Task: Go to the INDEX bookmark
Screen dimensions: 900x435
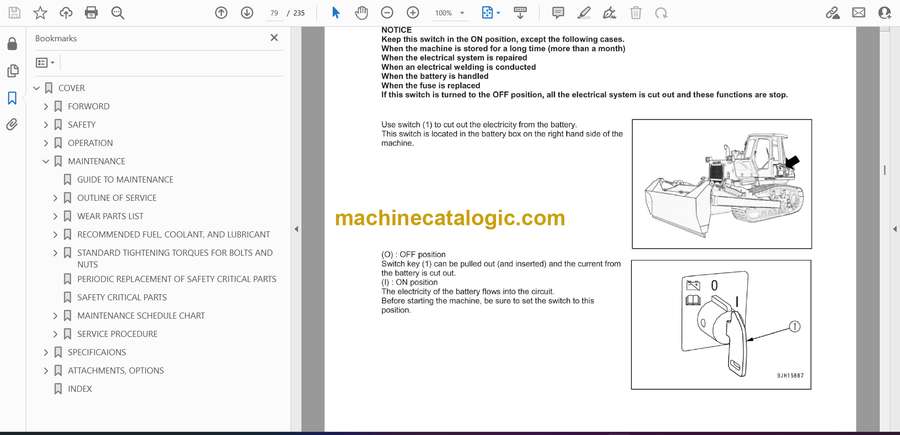Action: pos(80,389)
